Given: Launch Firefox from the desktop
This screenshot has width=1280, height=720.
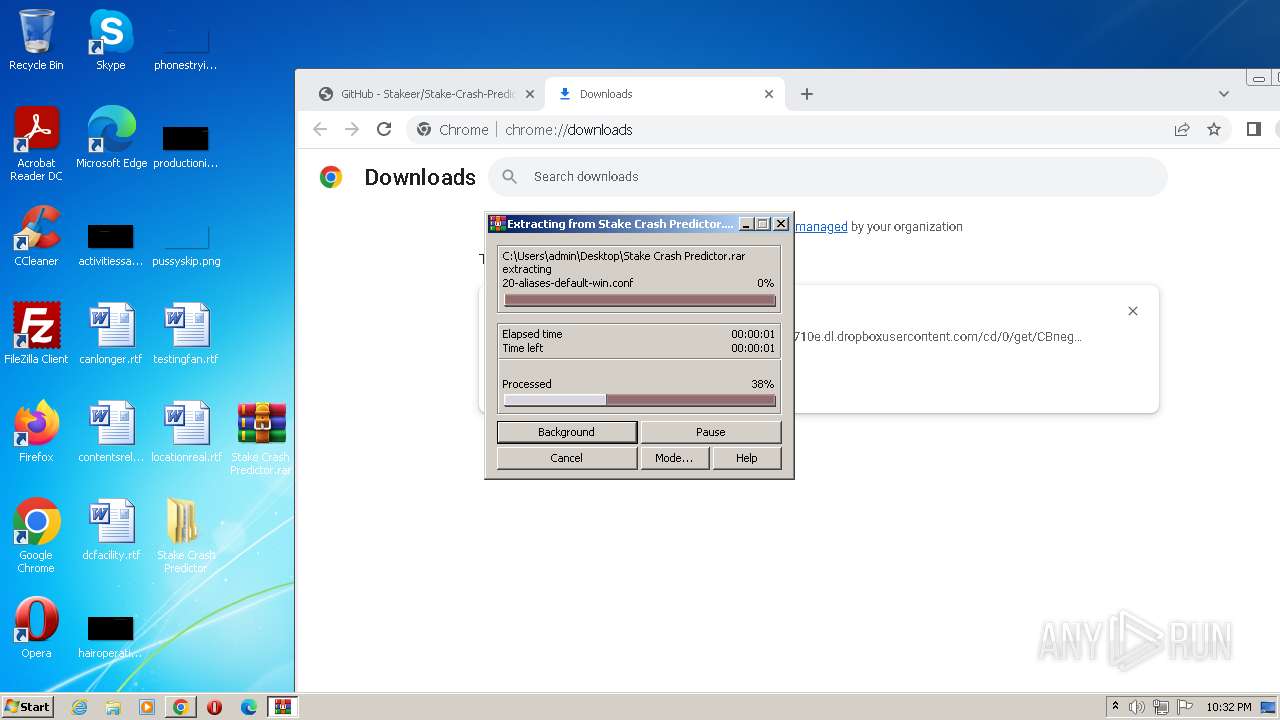Looking at the screenshot, I should [36, 432].
